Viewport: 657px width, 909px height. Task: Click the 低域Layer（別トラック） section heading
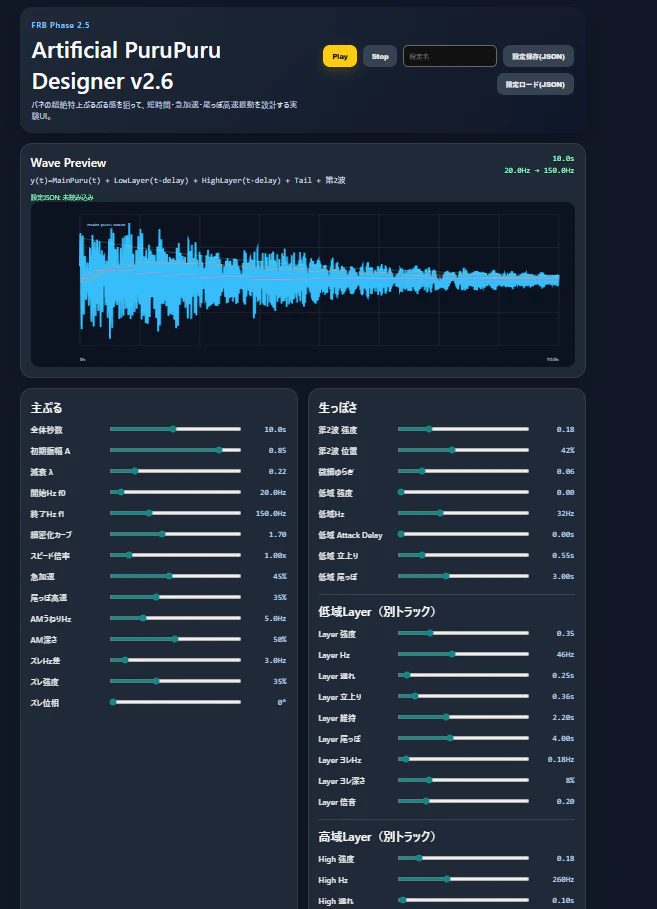[x=377, y=612]
